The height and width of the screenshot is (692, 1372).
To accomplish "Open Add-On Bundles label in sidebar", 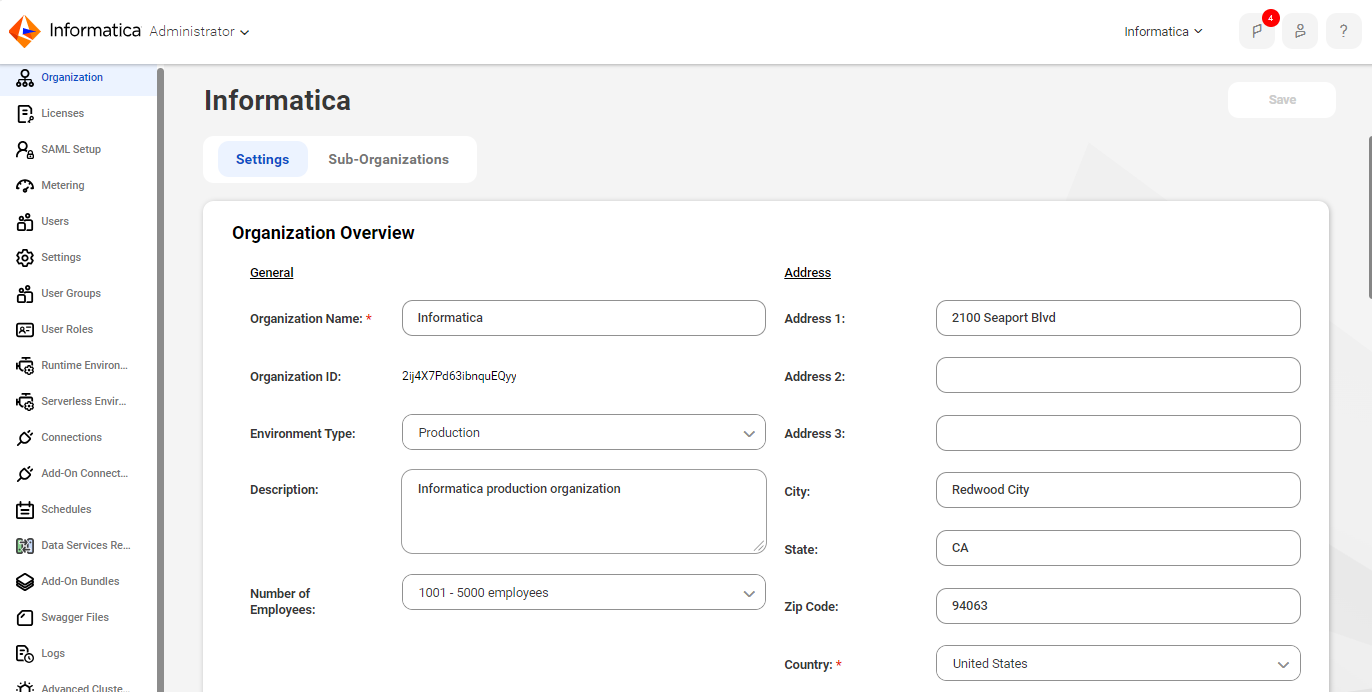I will 80,582.
